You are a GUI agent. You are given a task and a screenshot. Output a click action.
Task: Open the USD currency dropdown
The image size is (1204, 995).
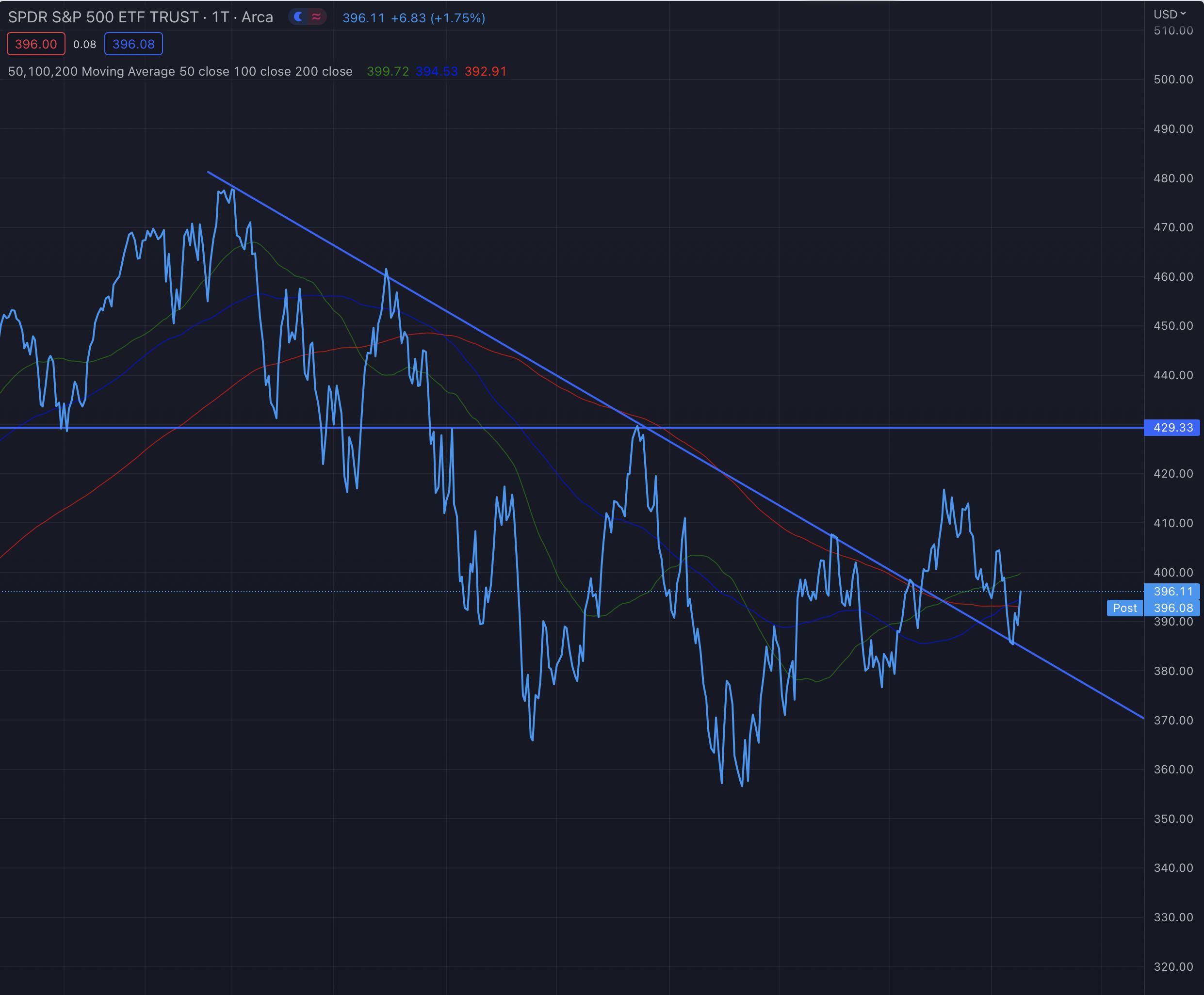coord(1169,14)
